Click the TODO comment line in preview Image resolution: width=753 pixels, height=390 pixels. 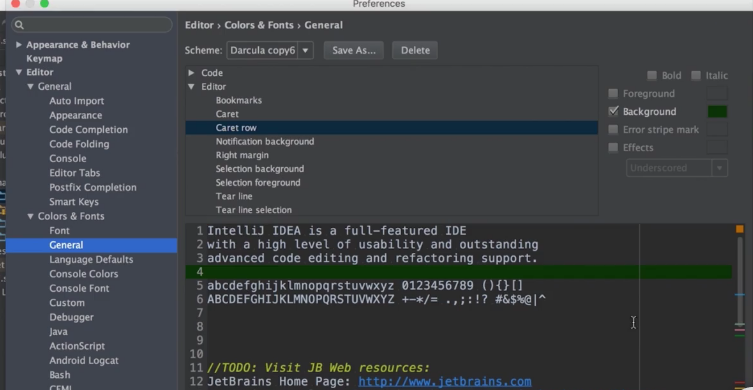click(318, 368)
